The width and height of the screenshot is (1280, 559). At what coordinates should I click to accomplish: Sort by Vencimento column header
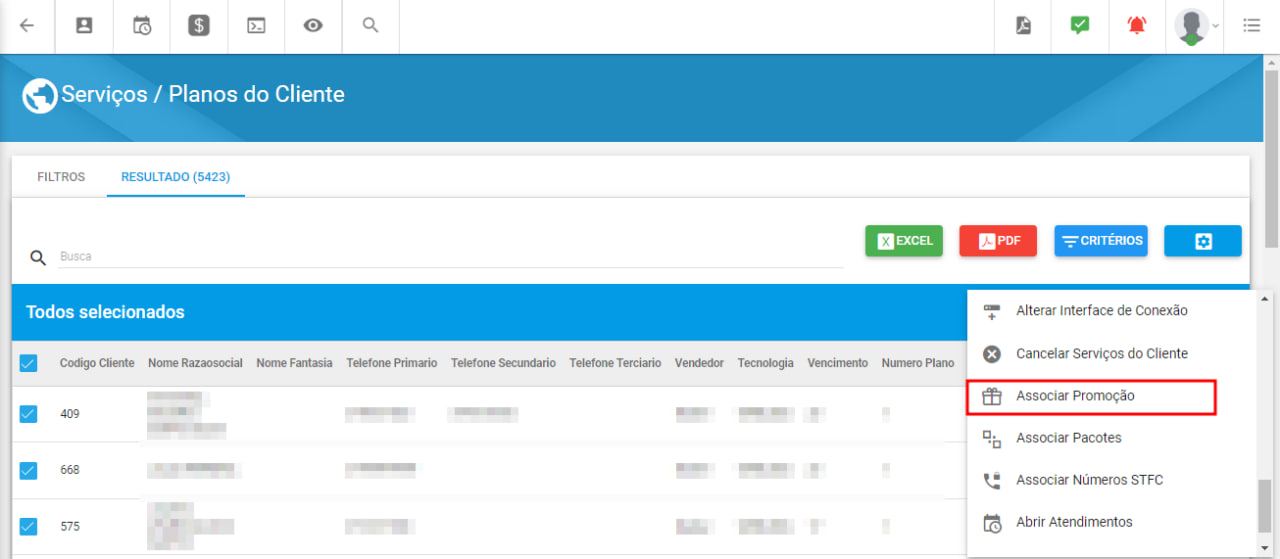click(838, 363)
